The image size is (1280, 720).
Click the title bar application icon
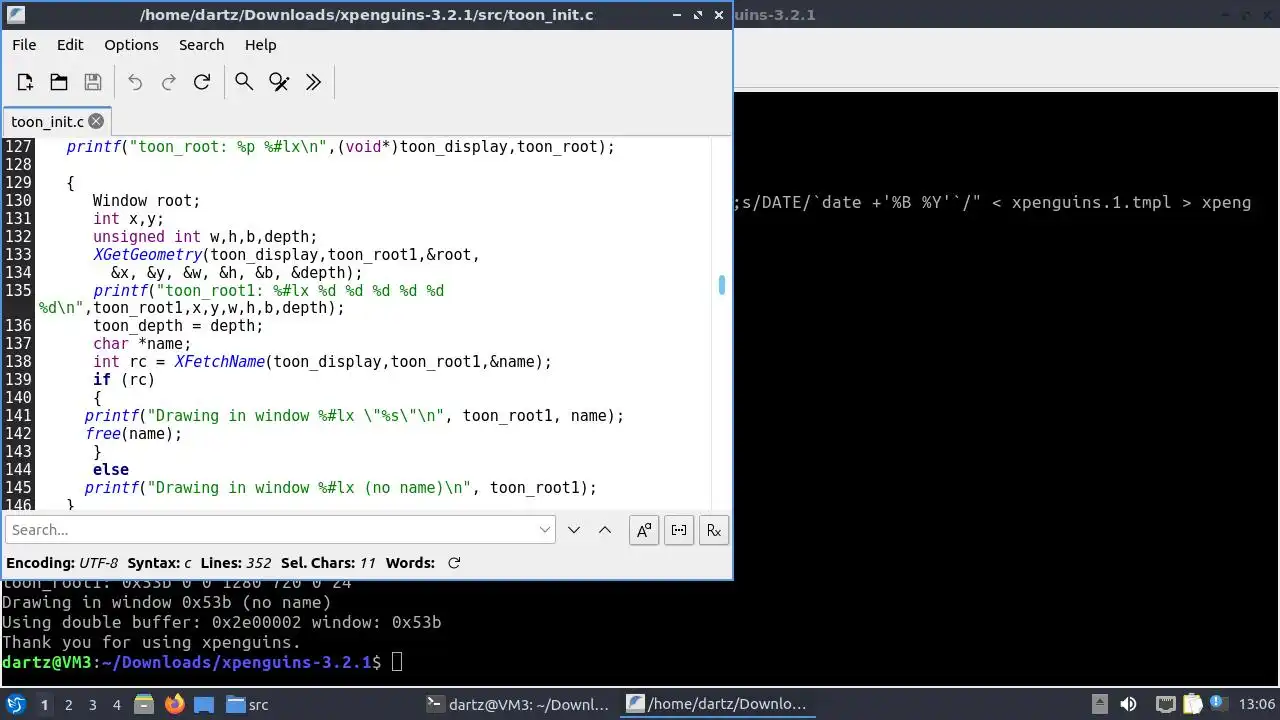tap(16, 15)
